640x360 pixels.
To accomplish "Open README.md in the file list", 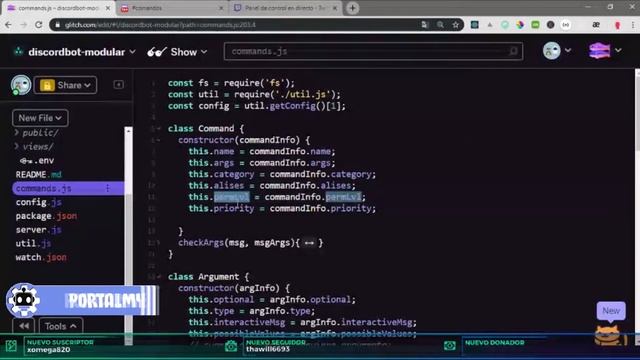I will 38,174.
